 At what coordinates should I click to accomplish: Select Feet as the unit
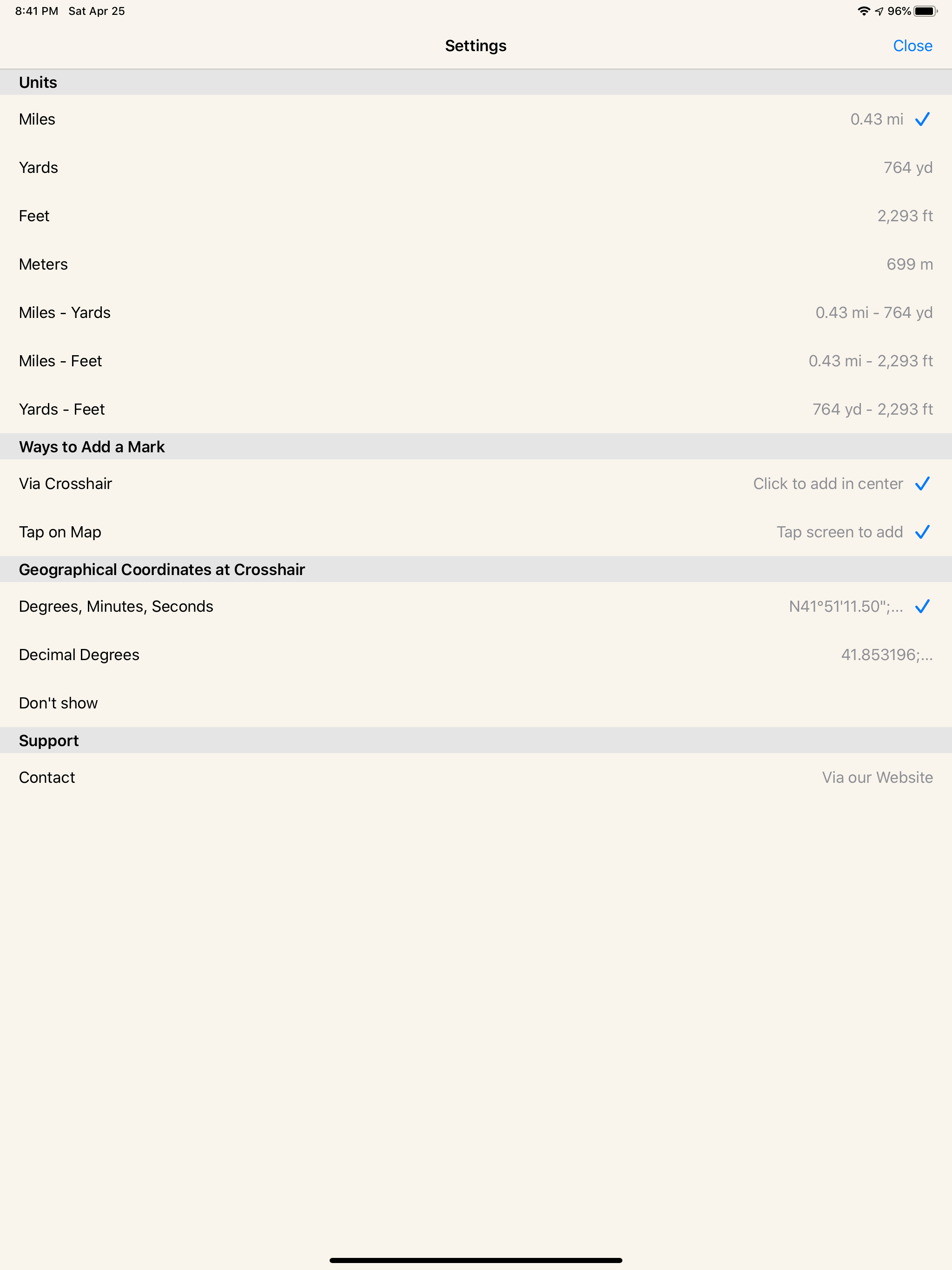pos(476,216)
